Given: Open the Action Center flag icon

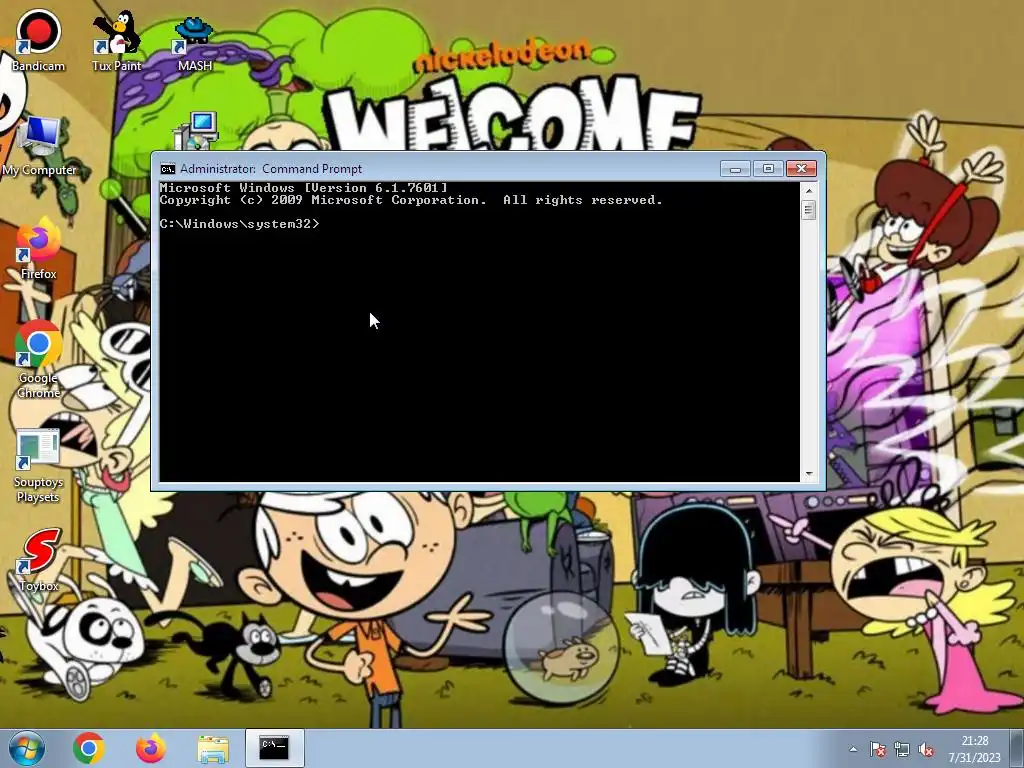Looking at the screenshot, I should pos(878,749).
